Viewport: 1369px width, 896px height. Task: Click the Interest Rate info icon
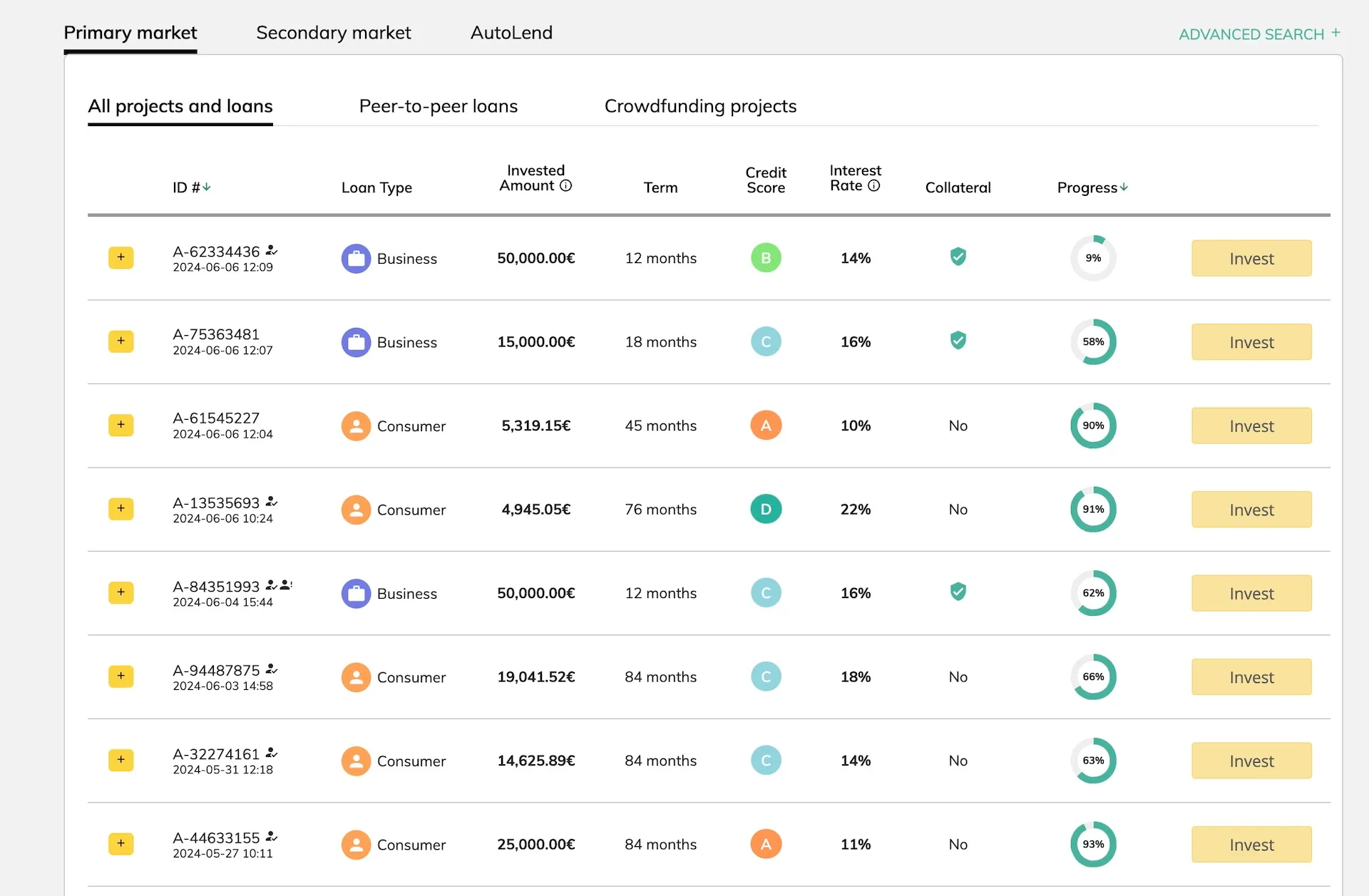(x=873, y=185)
